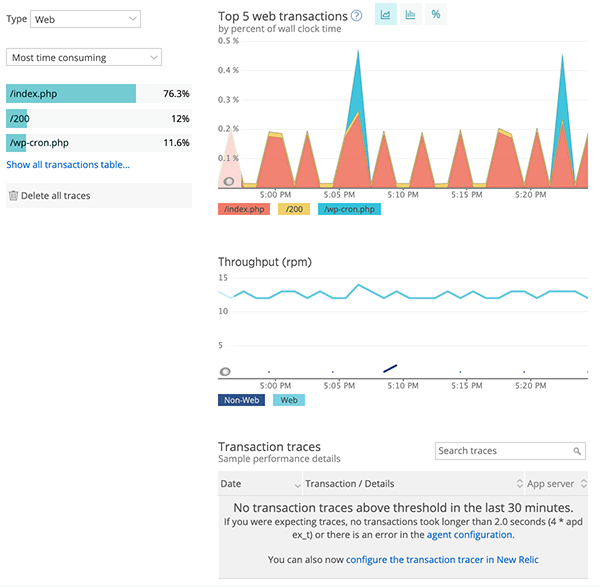Click the circle marker on the throughput chart
600x587 pixels.
coord(225,371)
